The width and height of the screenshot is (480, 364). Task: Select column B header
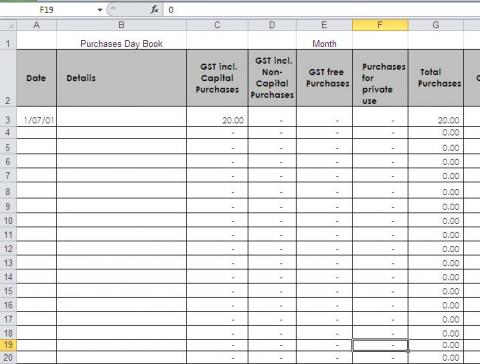121,25
